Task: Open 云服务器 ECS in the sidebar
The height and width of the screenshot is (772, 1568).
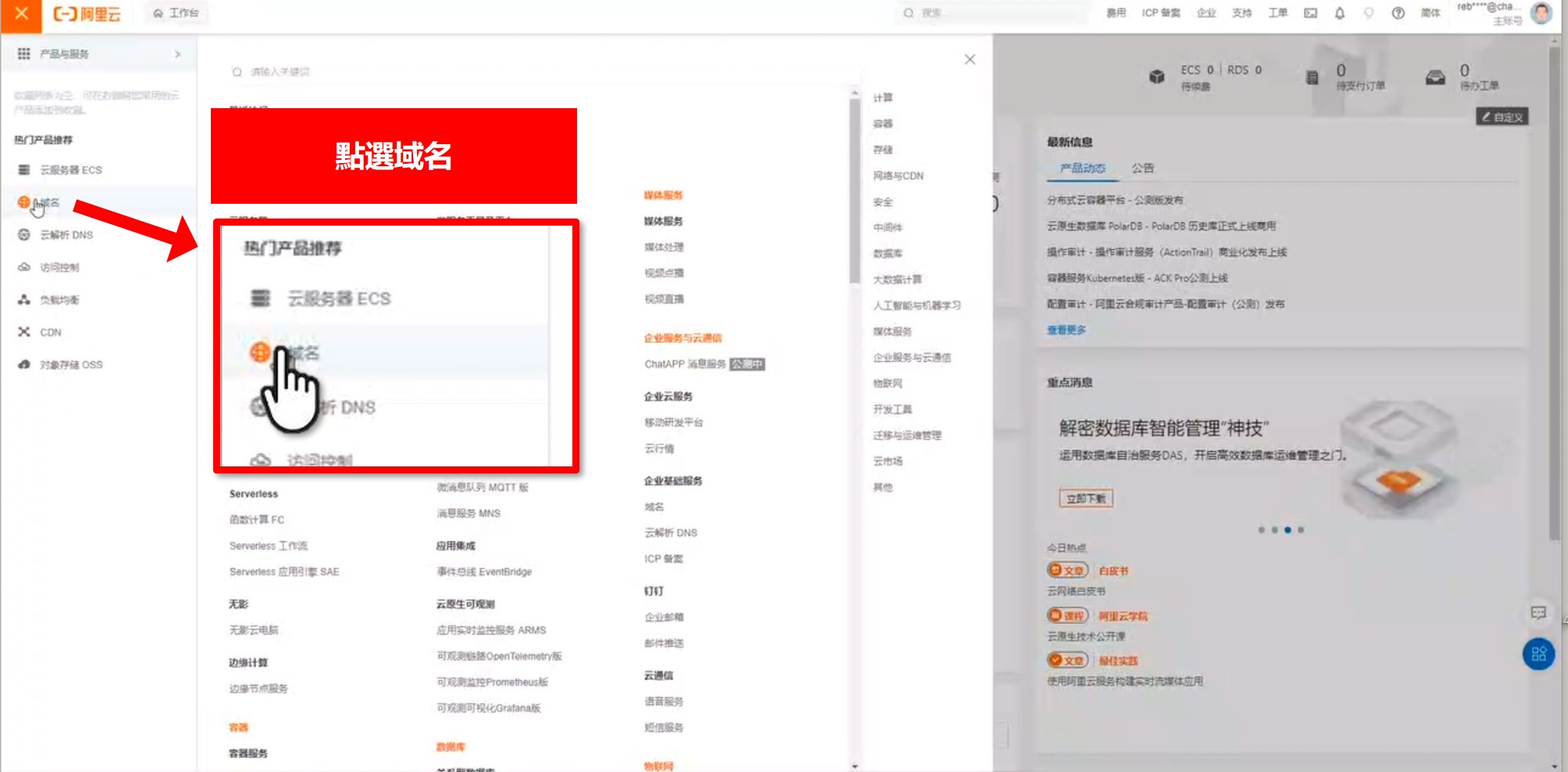Action: coord(71,170)
